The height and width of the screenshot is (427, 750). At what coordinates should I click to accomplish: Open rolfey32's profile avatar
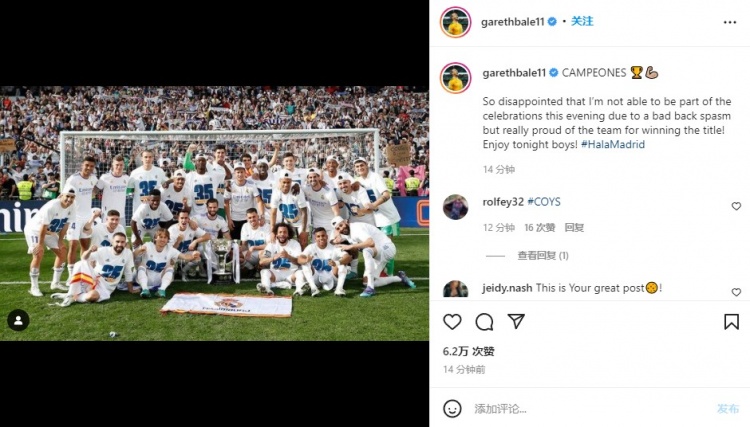455,207
